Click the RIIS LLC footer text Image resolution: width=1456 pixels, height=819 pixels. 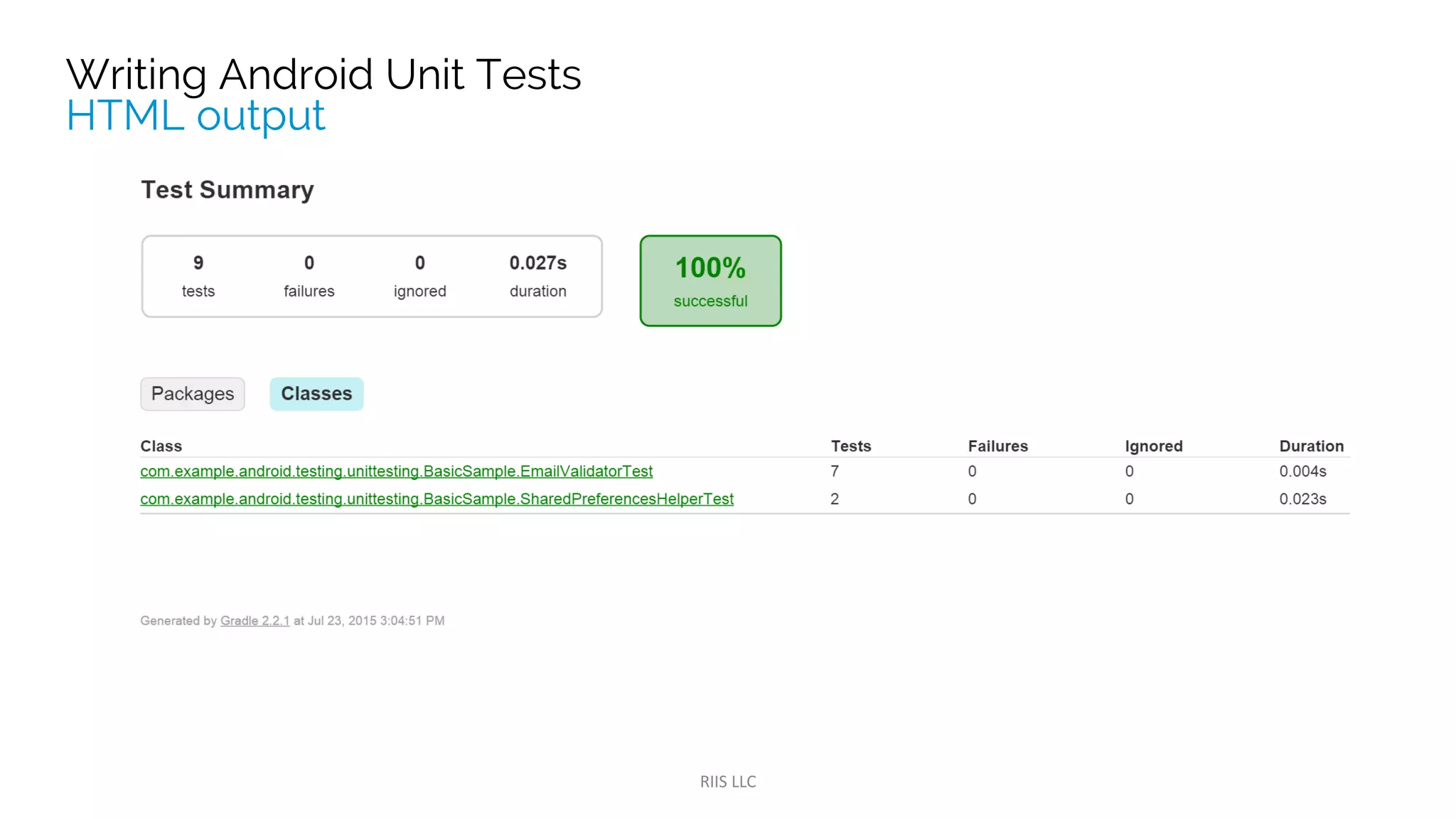[728, 782]
